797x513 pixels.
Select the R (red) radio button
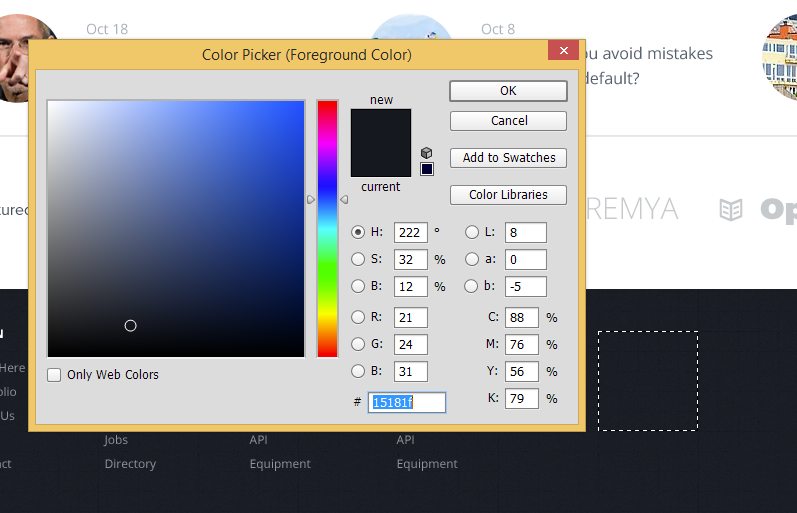coord(358,317)
